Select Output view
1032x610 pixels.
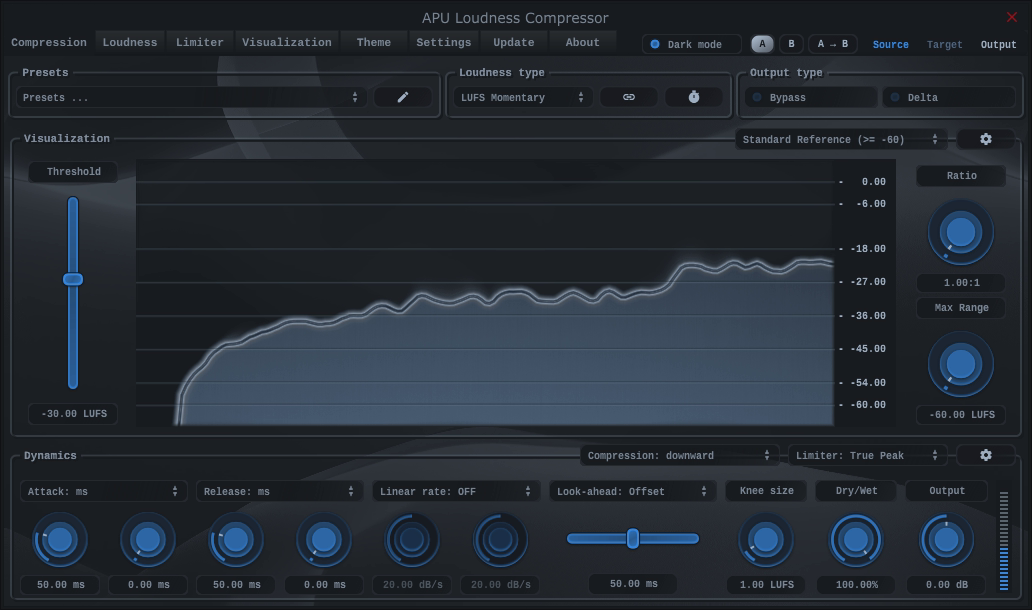tap(998, 44)
